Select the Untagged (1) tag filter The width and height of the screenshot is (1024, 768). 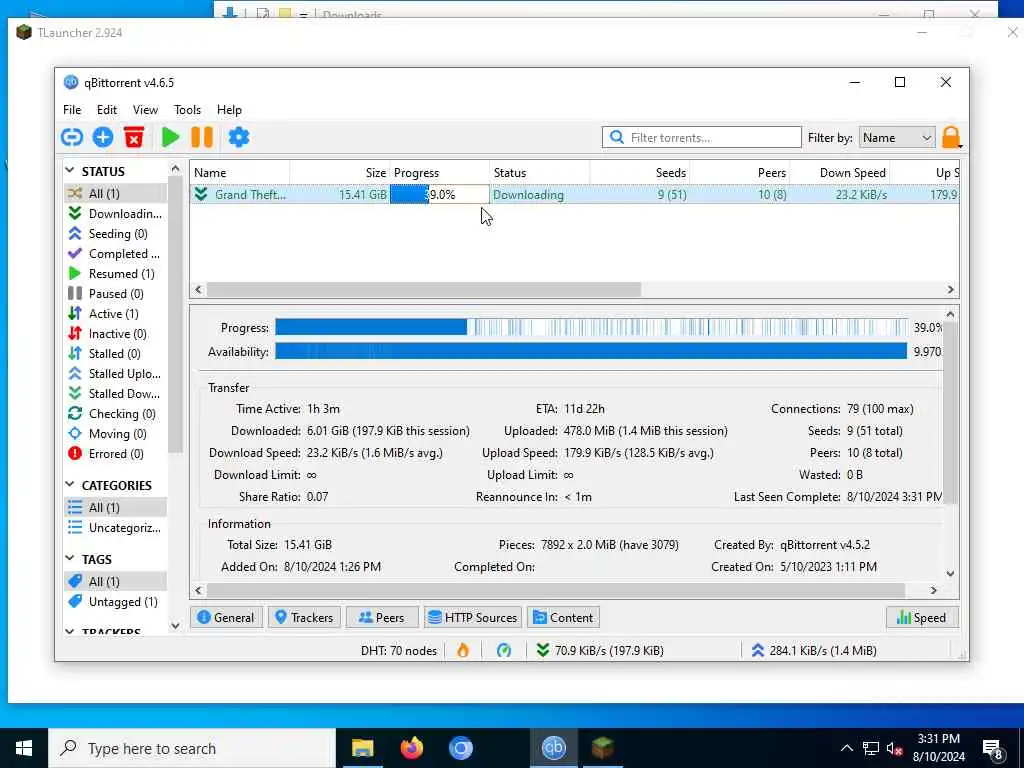point(116,601)
